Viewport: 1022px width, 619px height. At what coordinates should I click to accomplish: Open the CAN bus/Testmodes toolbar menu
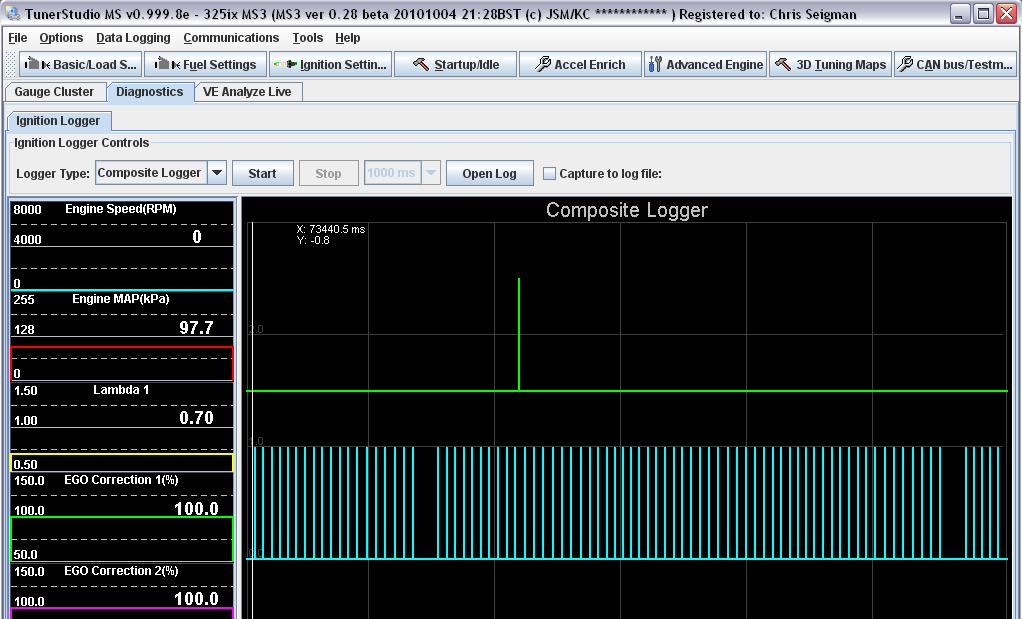click(956, 65)
